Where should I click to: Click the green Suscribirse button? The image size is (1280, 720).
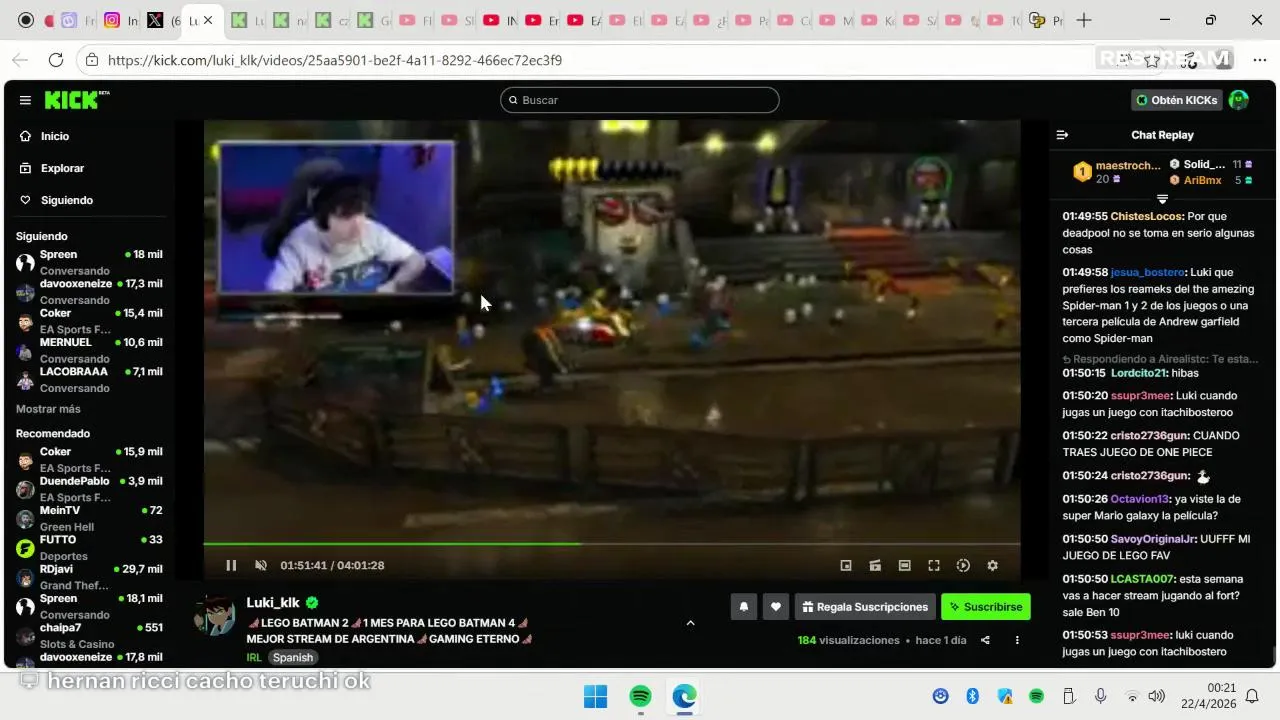(x=985, y=606)
